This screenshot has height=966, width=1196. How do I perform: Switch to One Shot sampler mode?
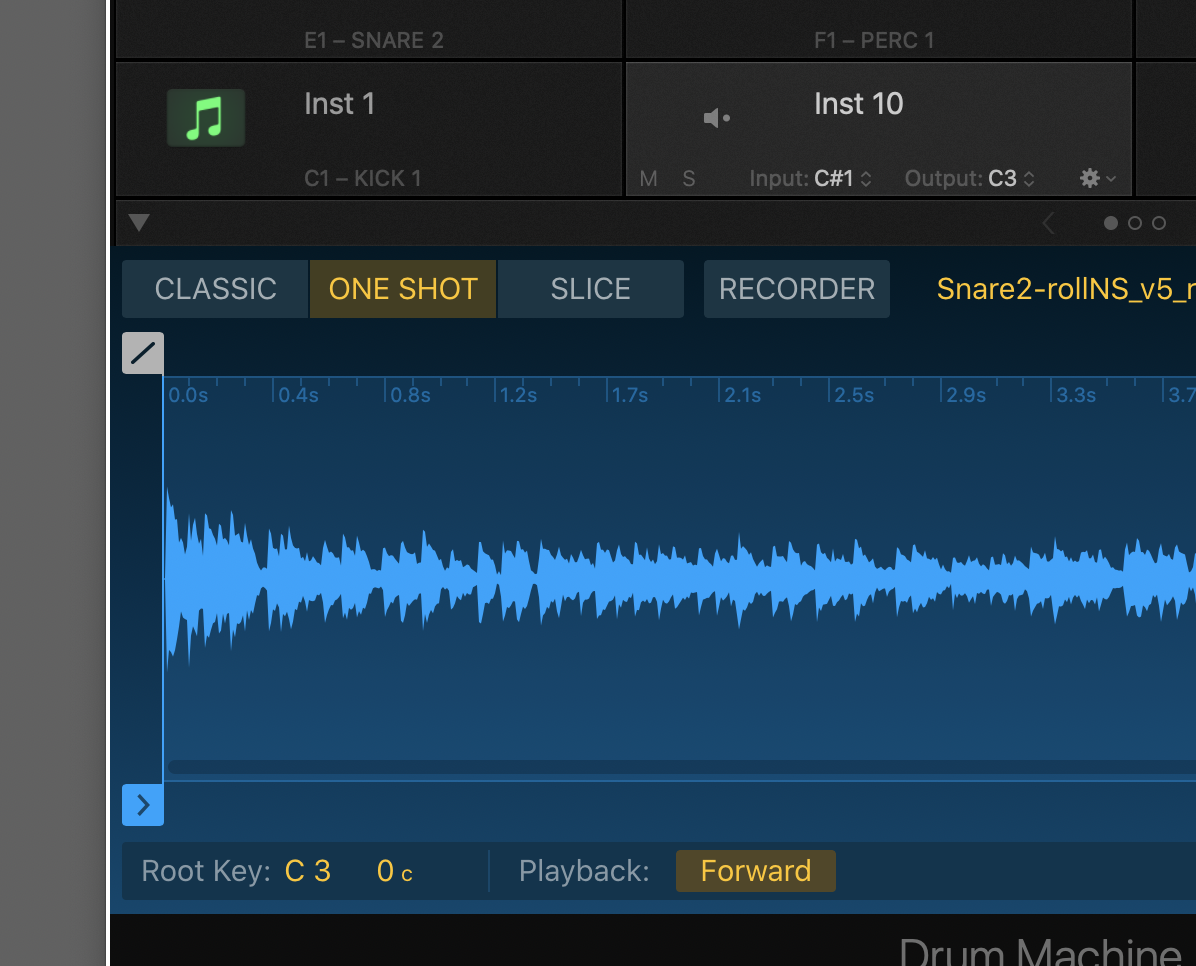tap(403, 289)
